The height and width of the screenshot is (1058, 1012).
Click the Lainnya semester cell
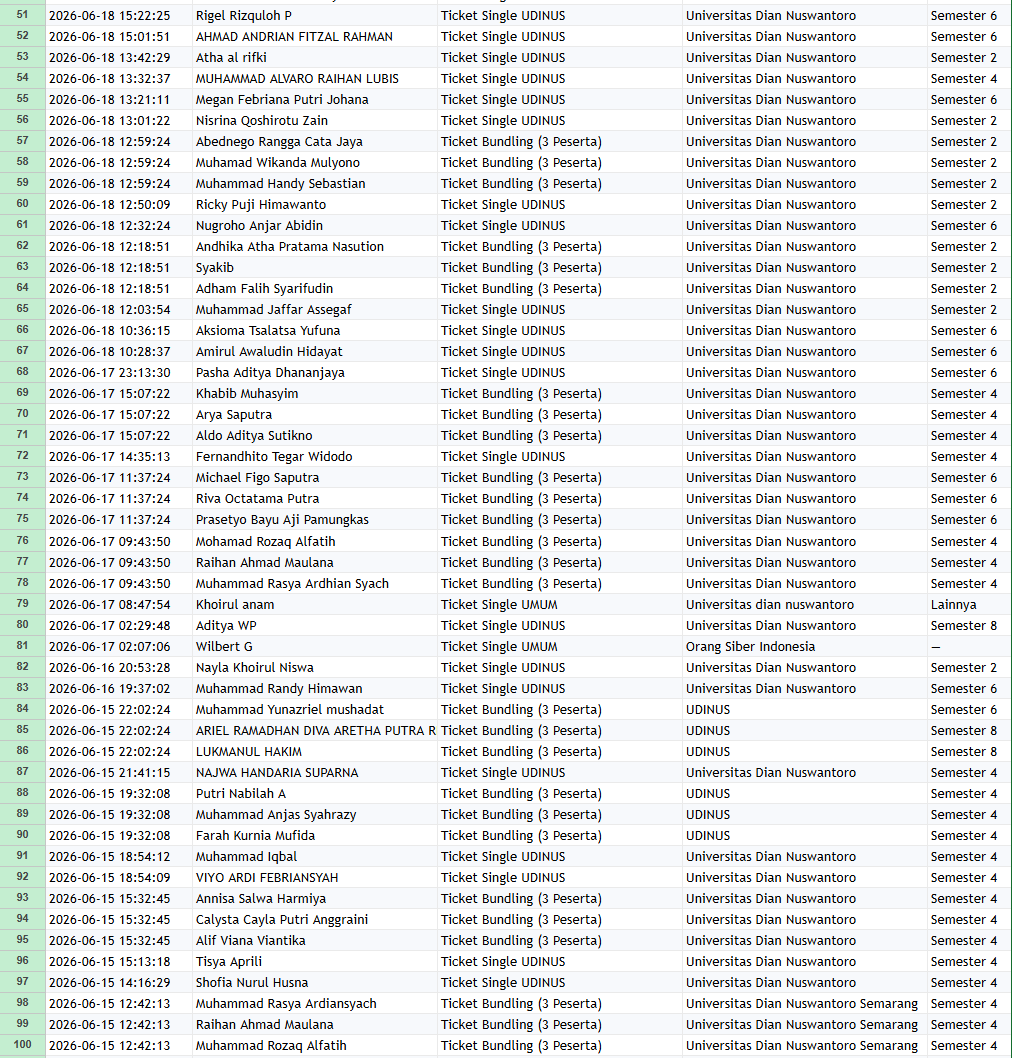click(x=969, y=605)
